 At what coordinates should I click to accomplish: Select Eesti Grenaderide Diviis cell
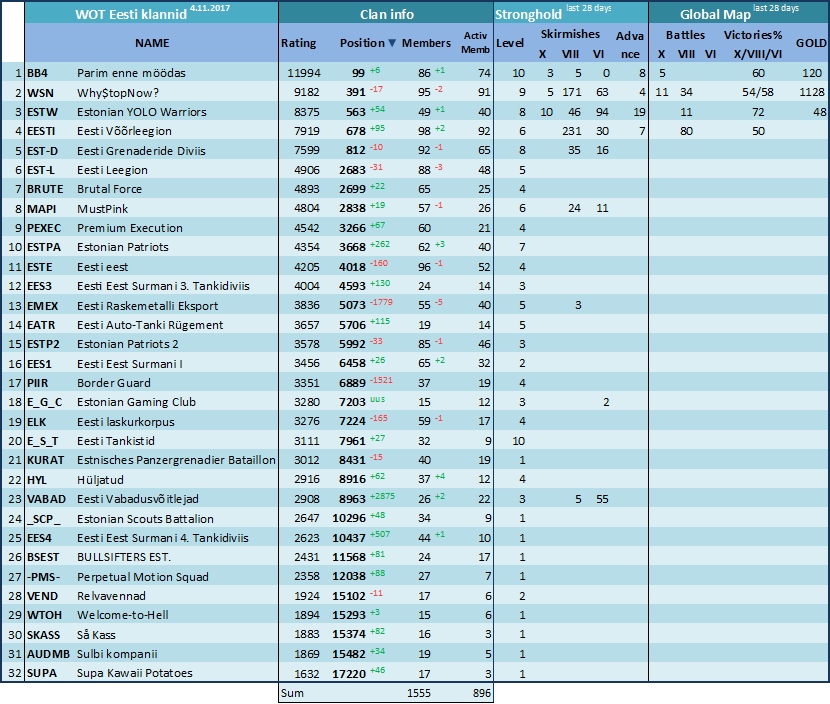pos(141,151)
